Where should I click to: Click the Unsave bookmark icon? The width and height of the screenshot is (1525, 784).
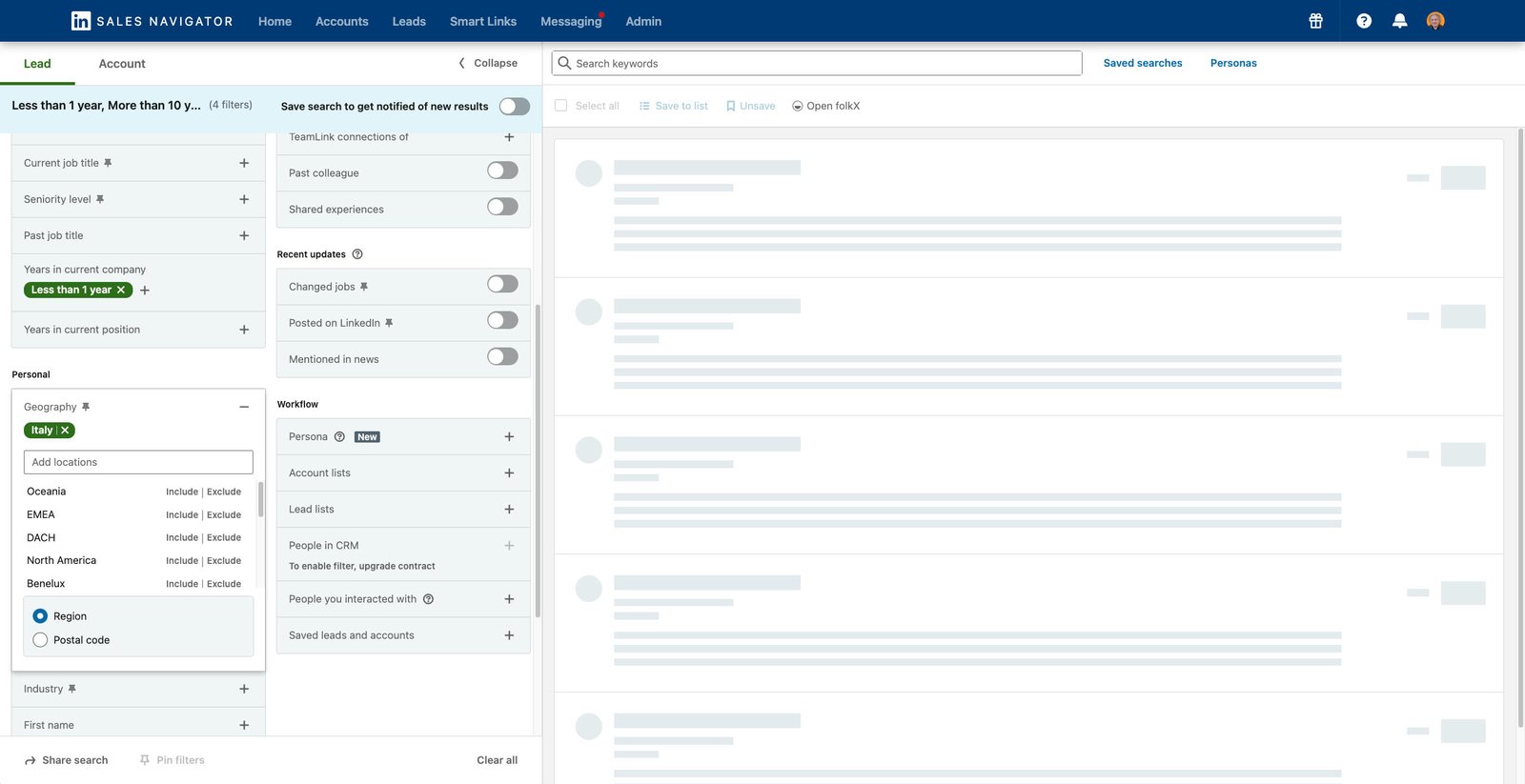pos(731,106)
